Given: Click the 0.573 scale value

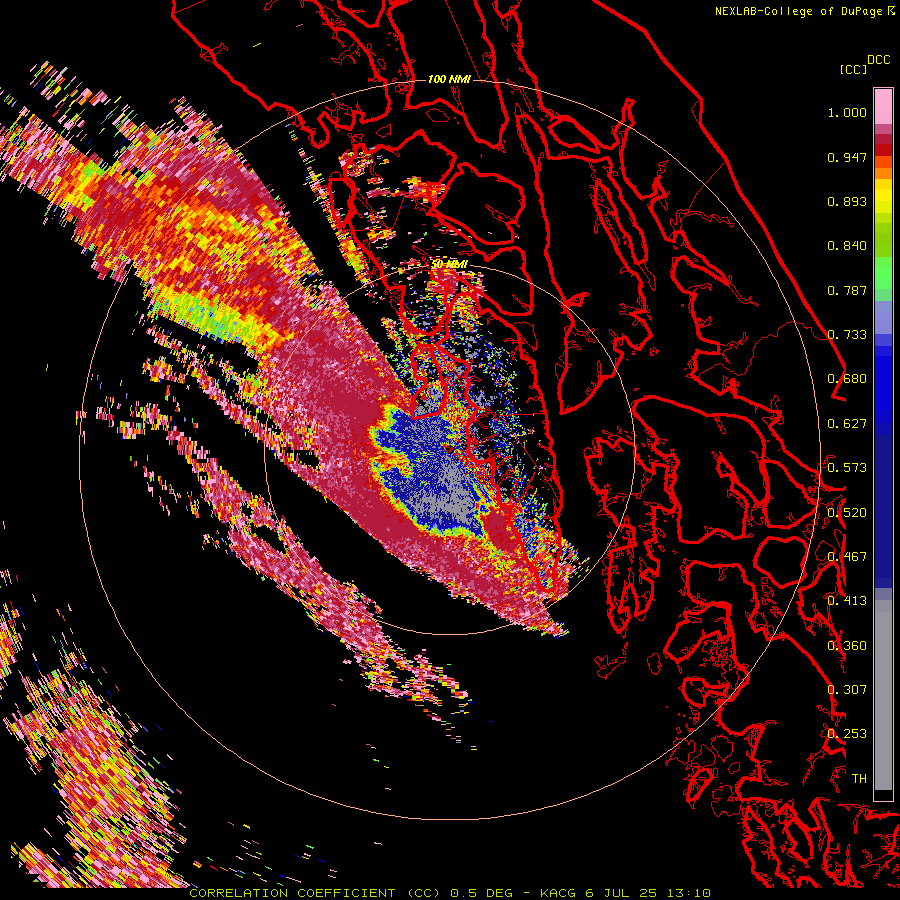Looking at the screenshot, I should pyautogui.click(x=847, y=468).
